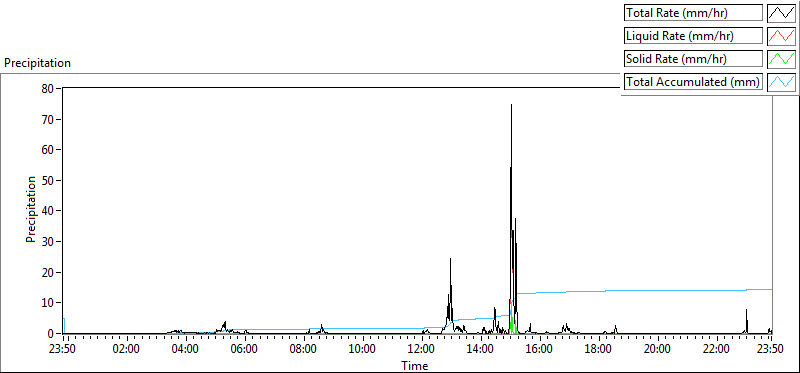Click the Precipitation graph caption above plot

click(37, 63)
